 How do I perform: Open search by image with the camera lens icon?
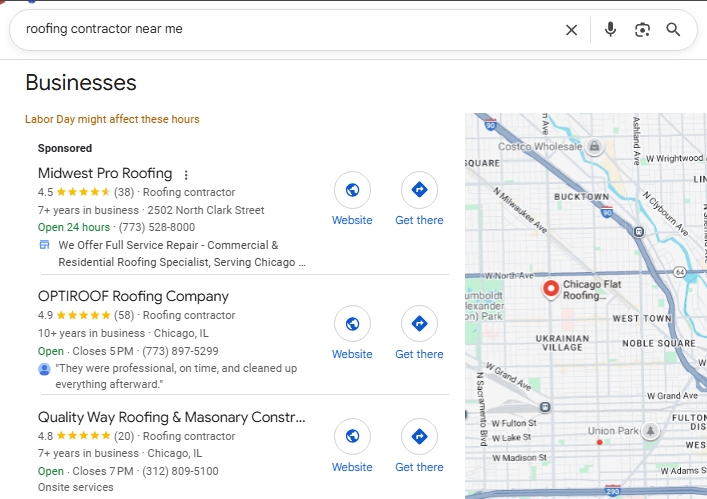(x=642, y=30)
